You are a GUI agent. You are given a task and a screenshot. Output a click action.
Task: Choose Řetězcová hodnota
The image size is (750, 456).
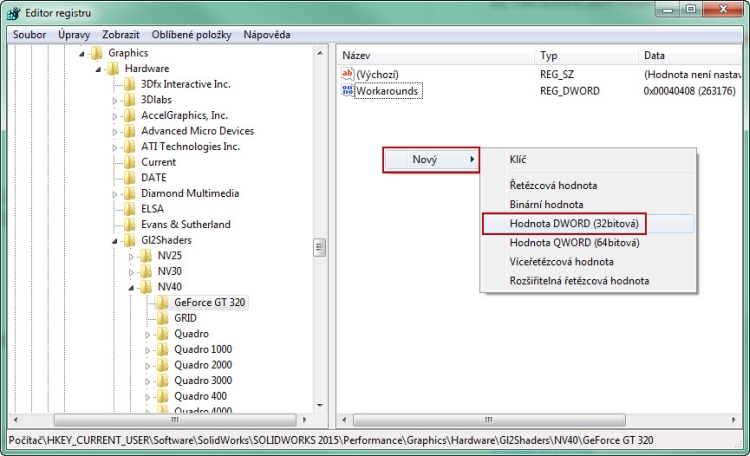coord(588,185)
